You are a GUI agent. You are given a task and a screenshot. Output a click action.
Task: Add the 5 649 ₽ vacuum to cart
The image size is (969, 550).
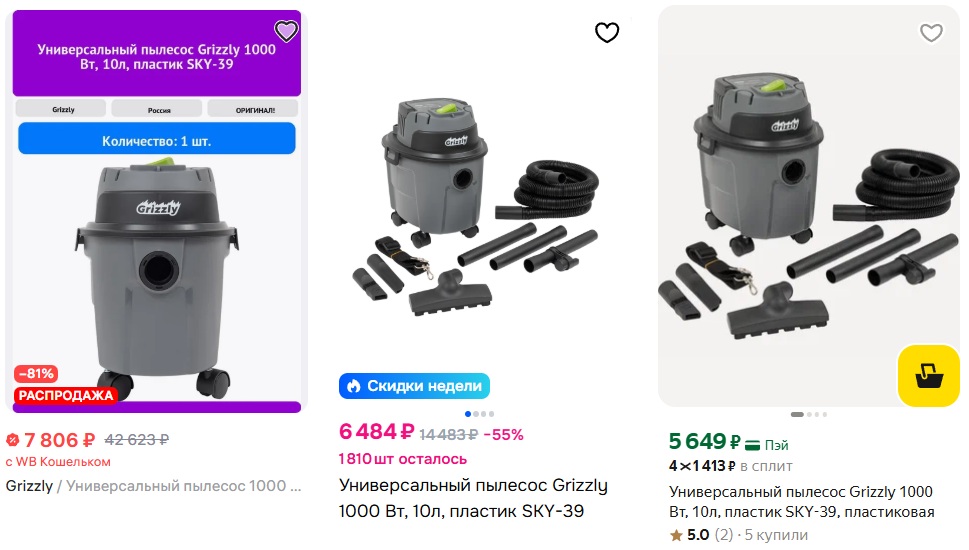point(928,376)
